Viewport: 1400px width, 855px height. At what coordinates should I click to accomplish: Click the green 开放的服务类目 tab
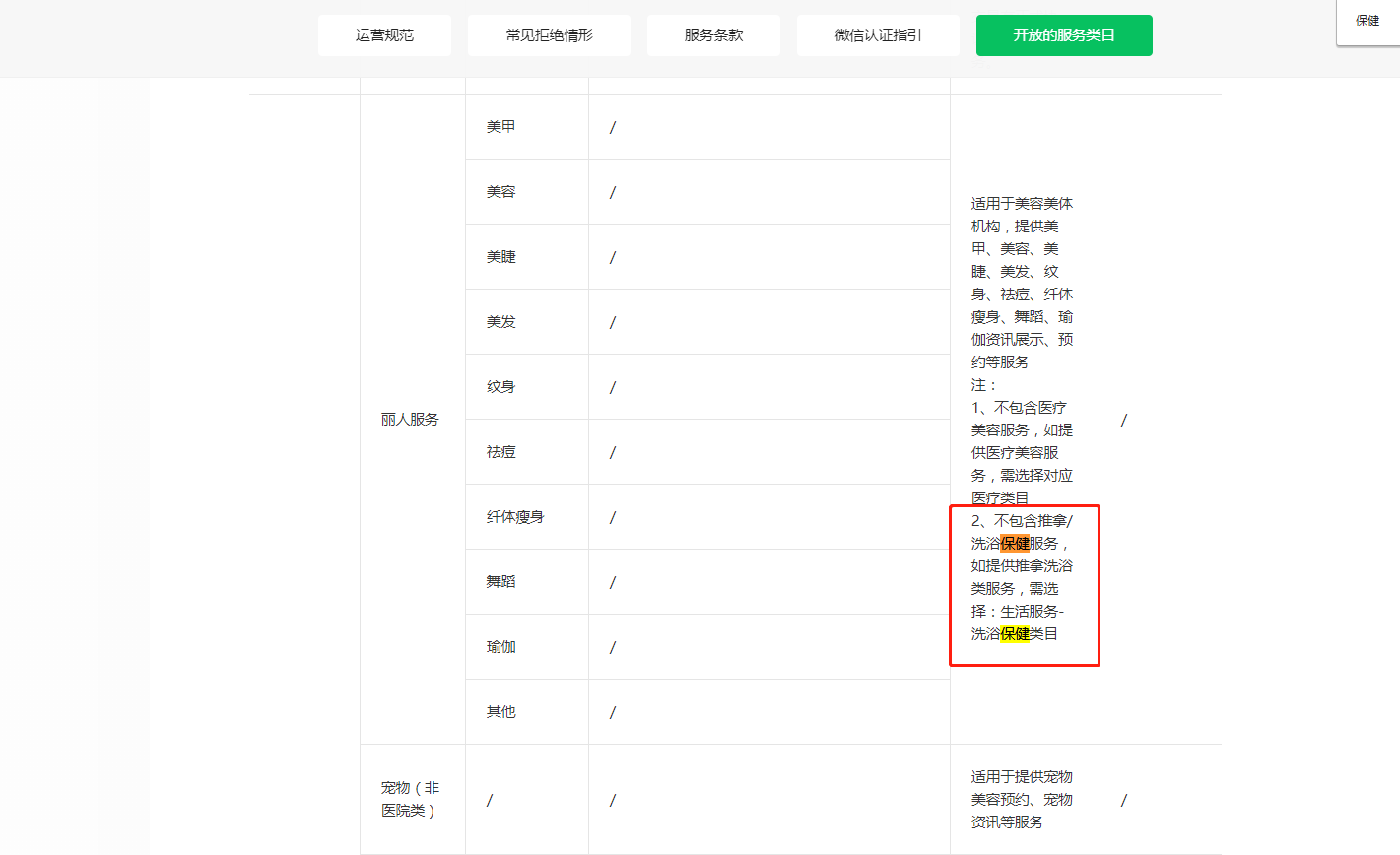pyautogui.click(x=1064, y=35)
